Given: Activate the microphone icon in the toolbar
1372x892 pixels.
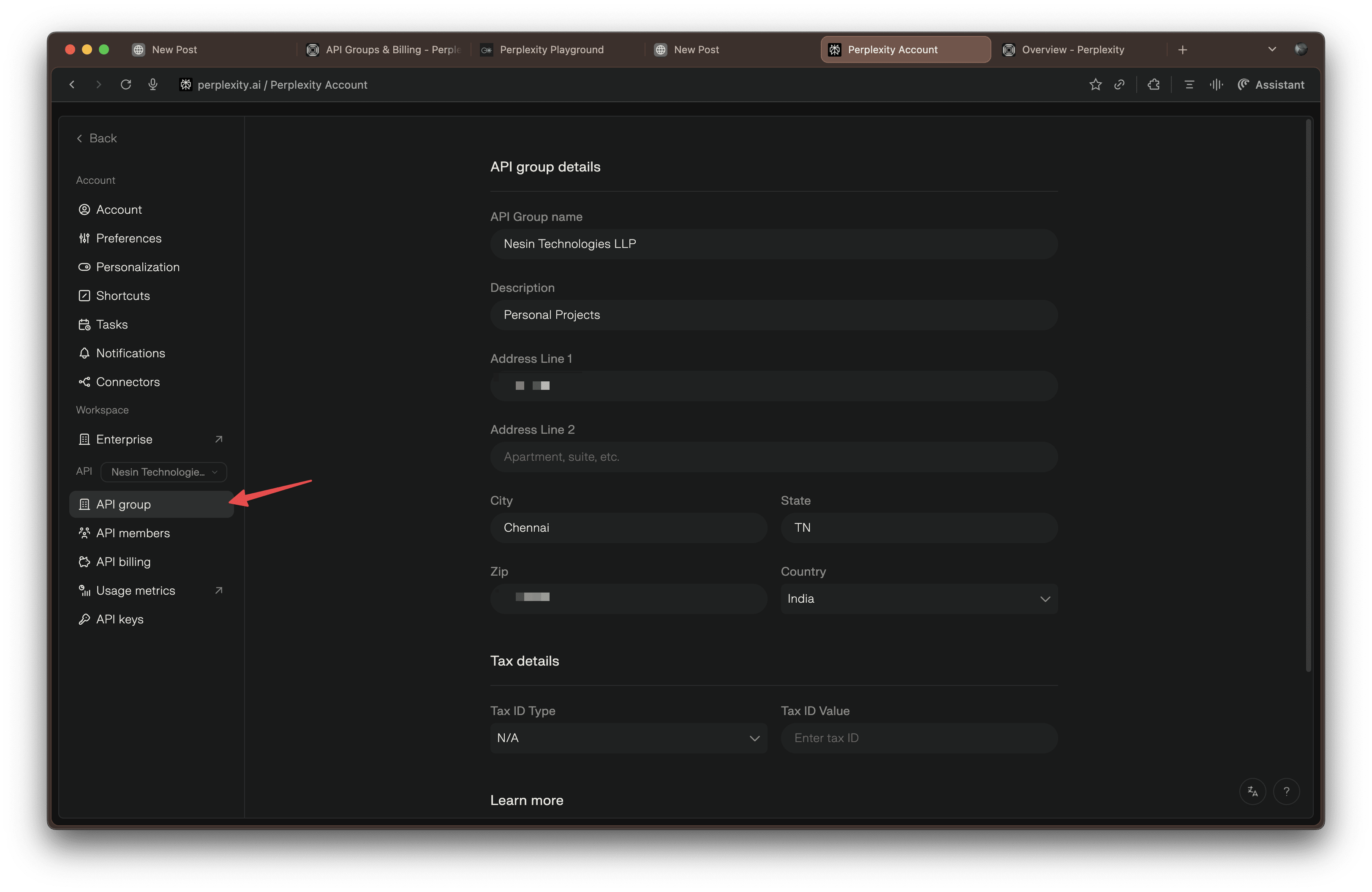Looking at the screenshot, I should tap(153, 85).
